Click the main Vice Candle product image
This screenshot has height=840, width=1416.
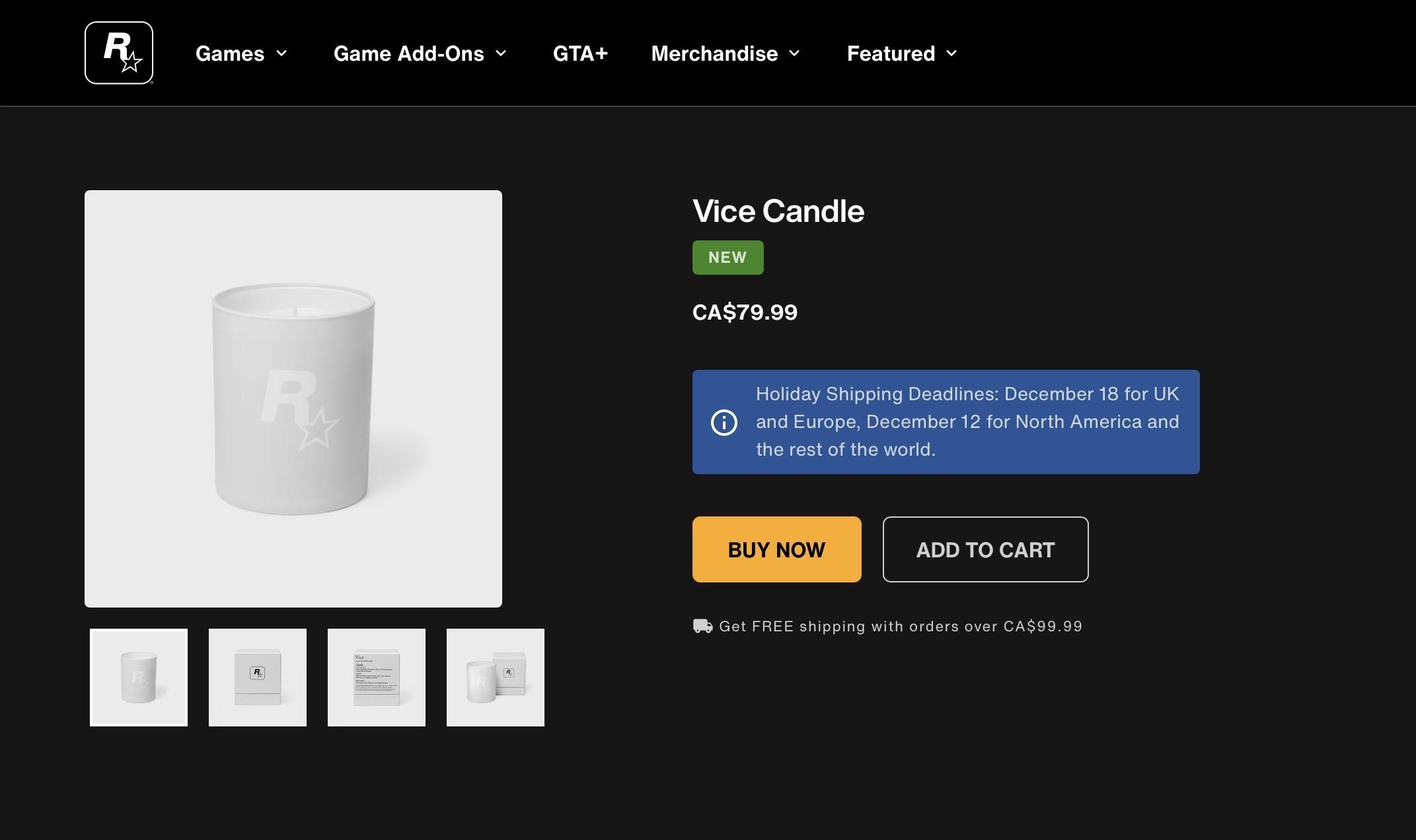coord(293,399)
